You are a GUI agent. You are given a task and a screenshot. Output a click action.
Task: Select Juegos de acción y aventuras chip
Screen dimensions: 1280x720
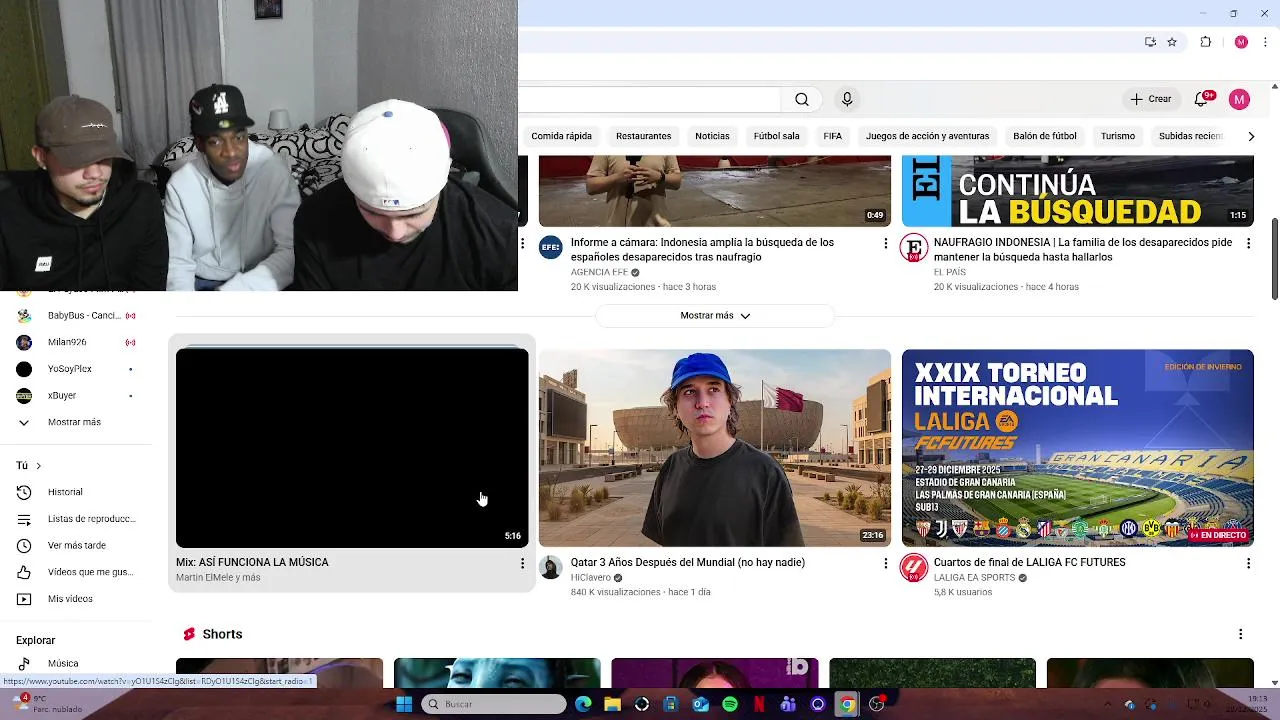[x=927, y=136]
